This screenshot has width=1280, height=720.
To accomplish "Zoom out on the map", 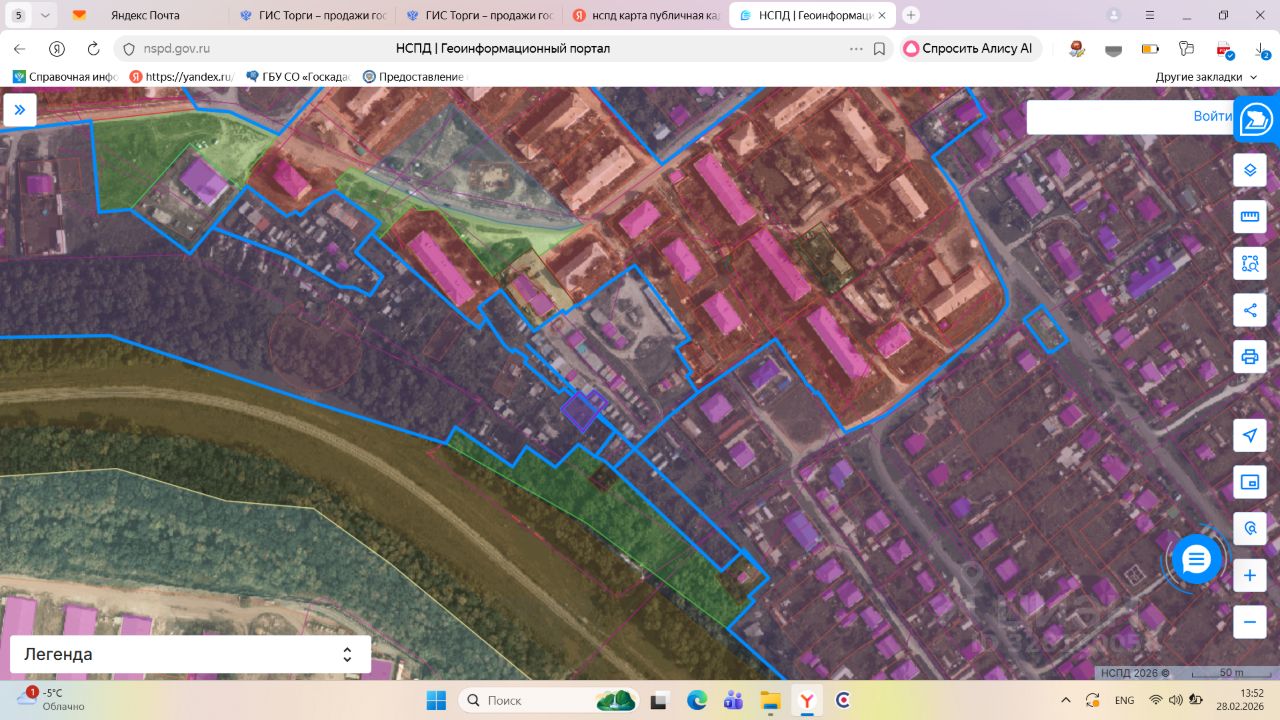I will point(1249,622).
